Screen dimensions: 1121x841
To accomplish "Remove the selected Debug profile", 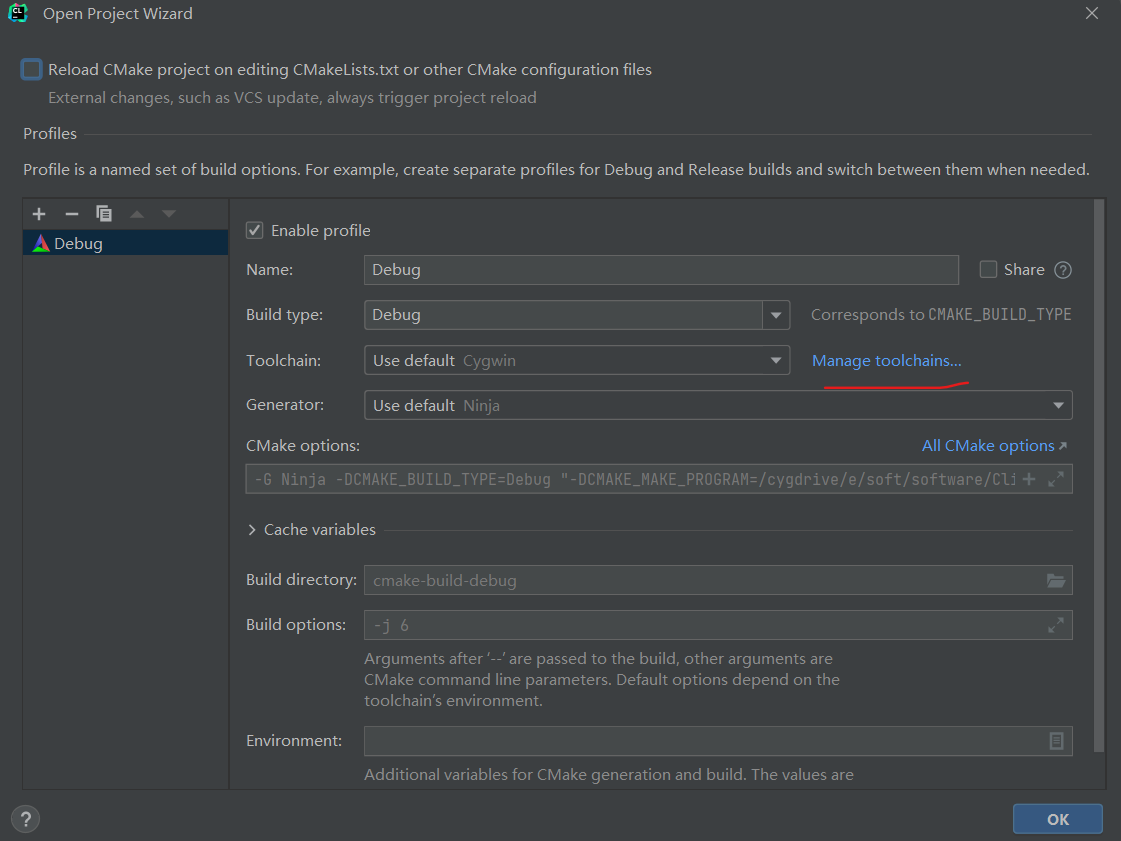I will pyautogui.click(x=71, y=214).
